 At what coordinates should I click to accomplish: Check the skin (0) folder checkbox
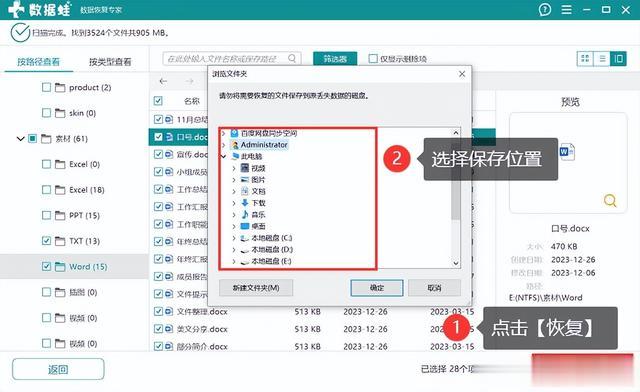click(47, 113)
